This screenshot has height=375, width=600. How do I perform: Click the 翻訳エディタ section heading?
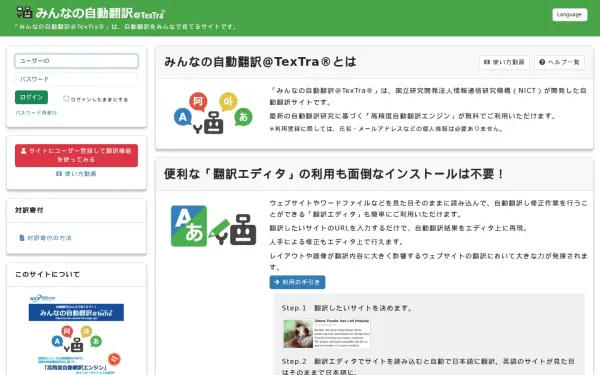[x=334, y=174]
